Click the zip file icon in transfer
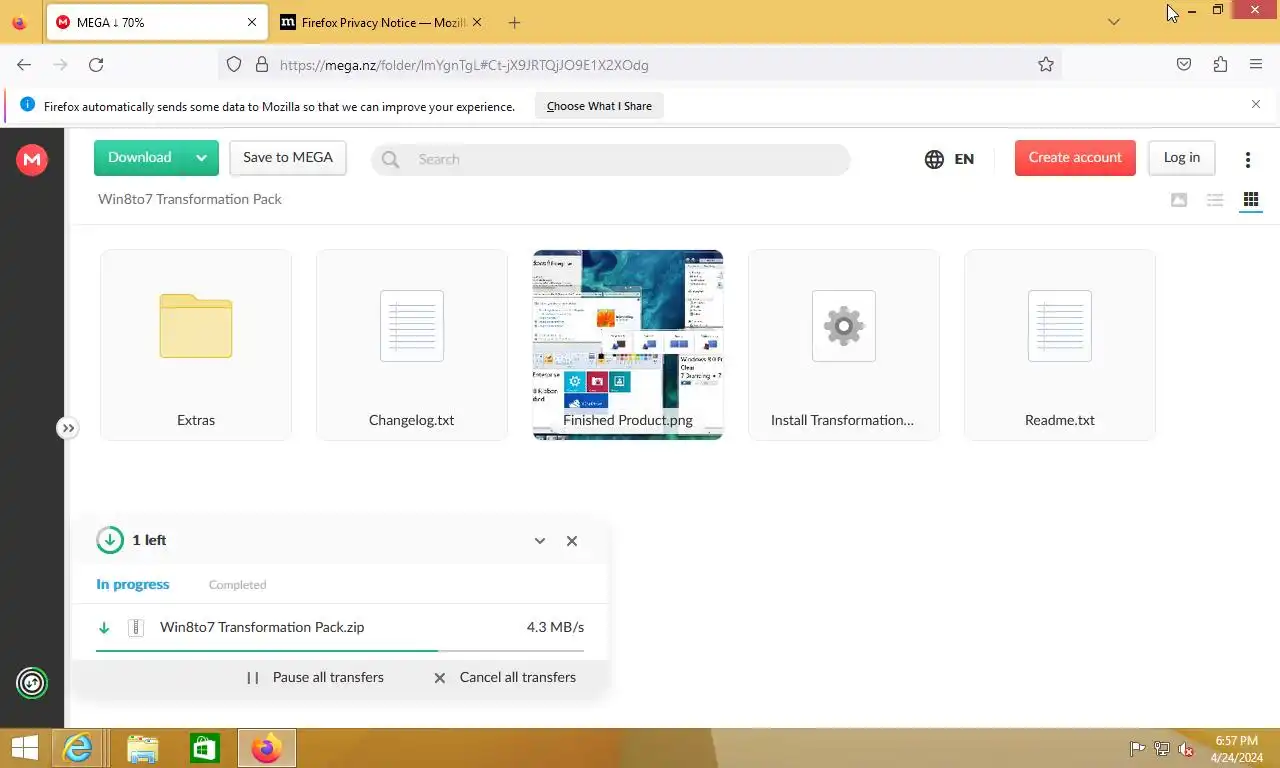Image resolution: width=1280 pixels, height=768 pixels. click(x=136, y=628)
